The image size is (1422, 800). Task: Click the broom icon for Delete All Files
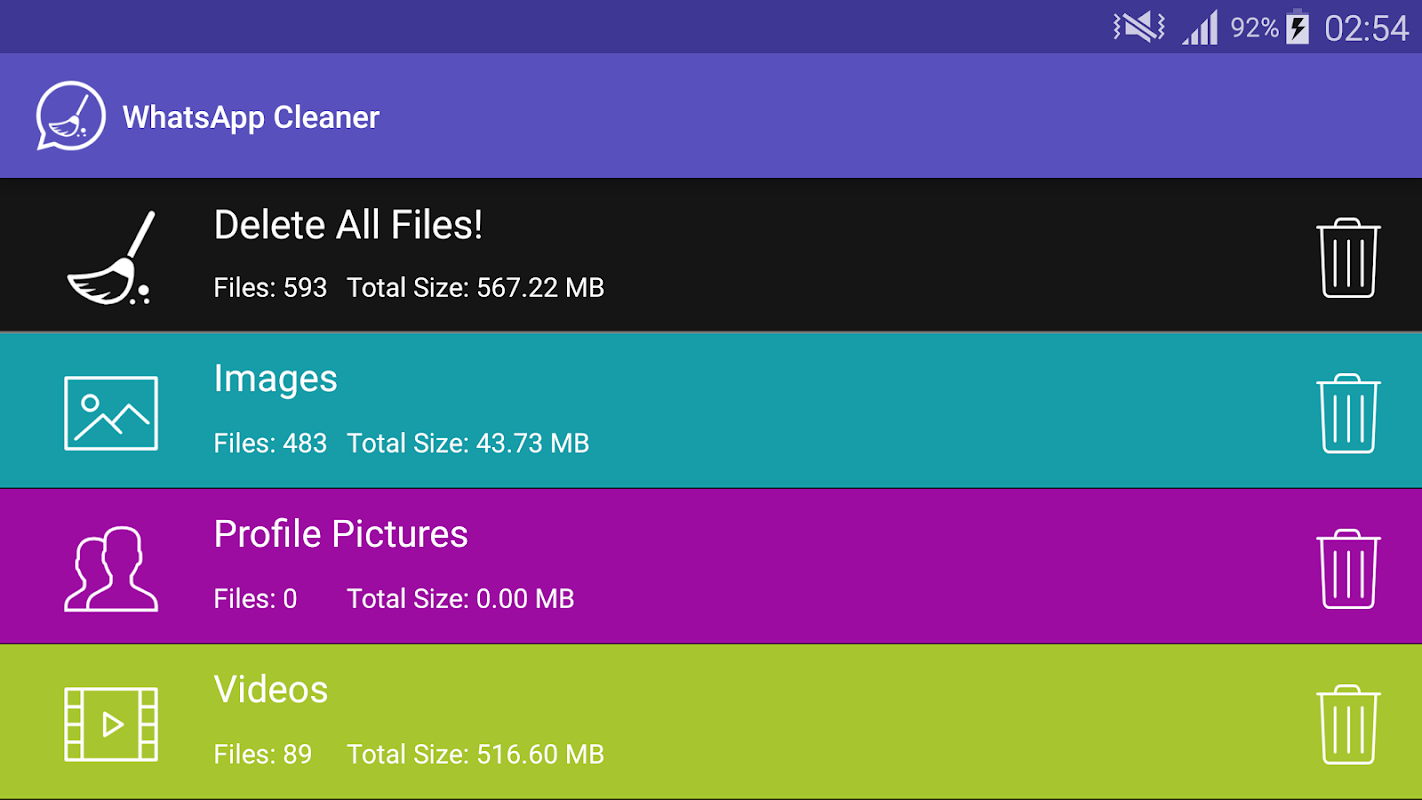pos(111,258)
